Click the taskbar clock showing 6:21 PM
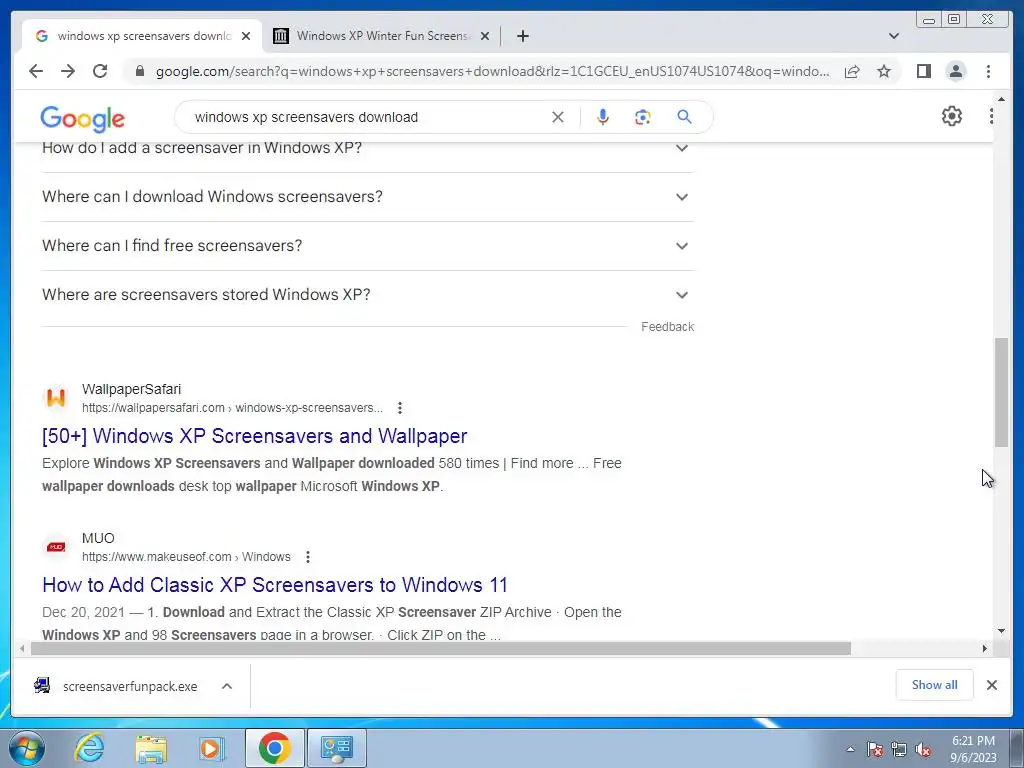Viewport: 1024px width, 768px height. coord(973,749)
